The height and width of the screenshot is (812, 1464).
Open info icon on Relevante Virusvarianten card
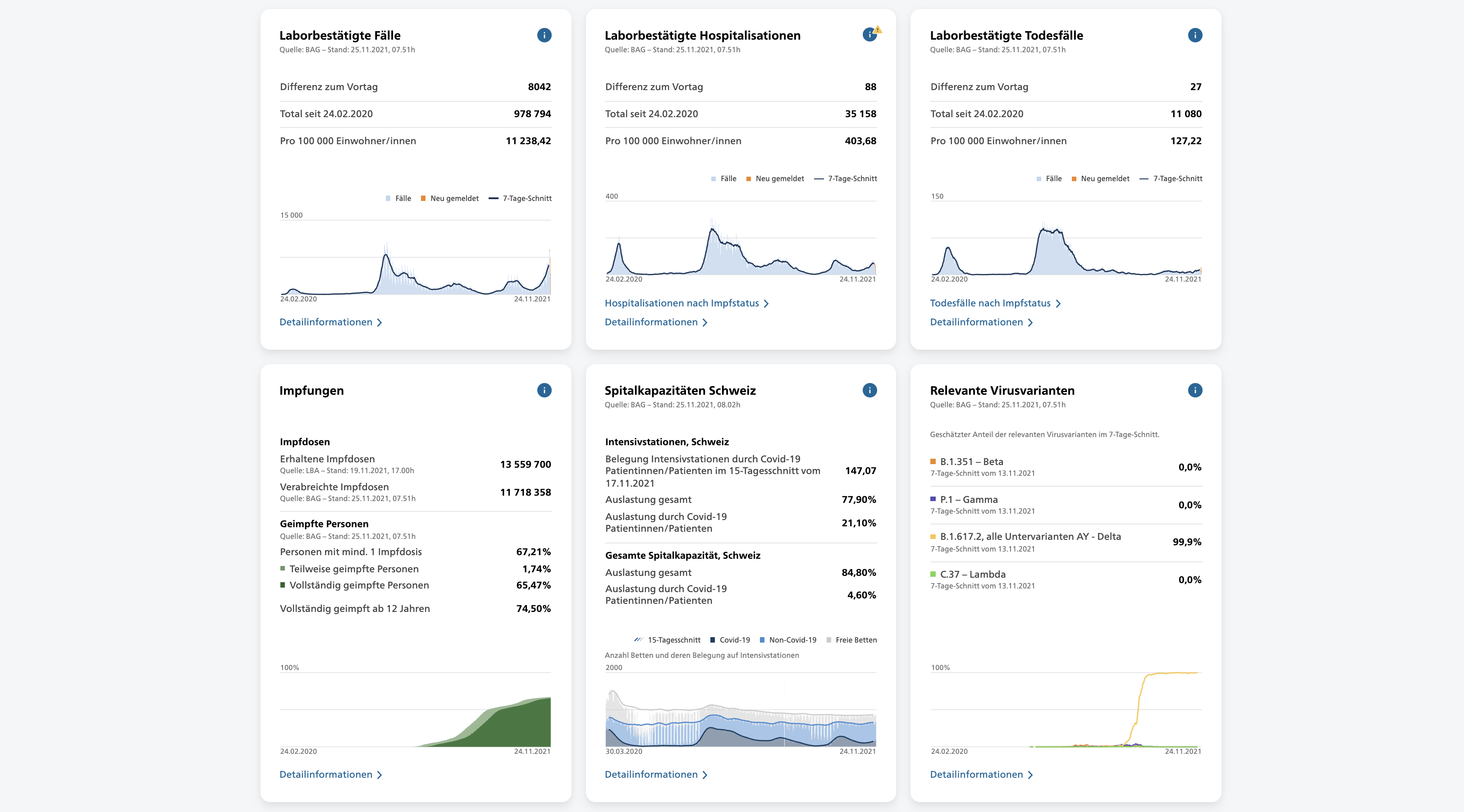coord(1194,390)
